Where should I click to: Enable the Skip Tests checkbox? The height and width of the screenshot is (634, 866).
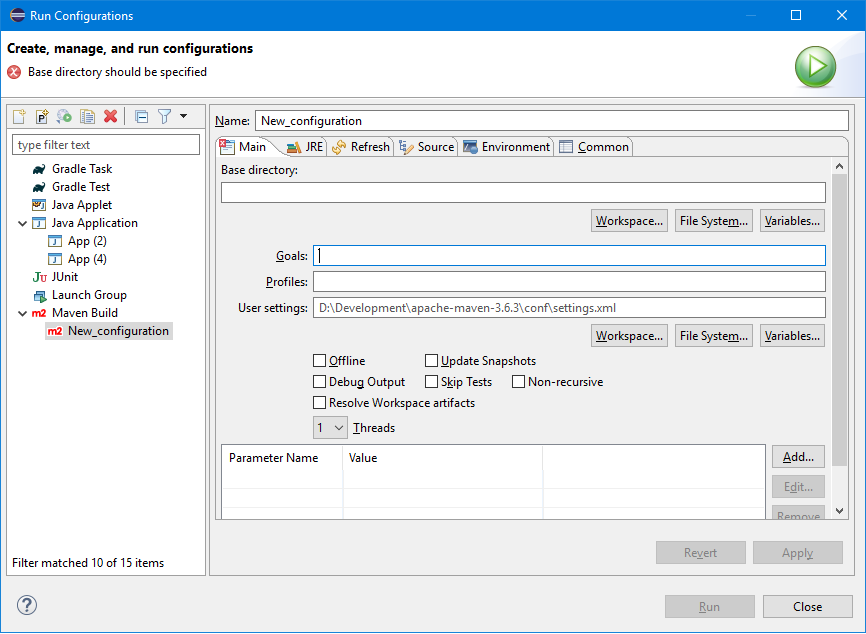pos(431,382)
